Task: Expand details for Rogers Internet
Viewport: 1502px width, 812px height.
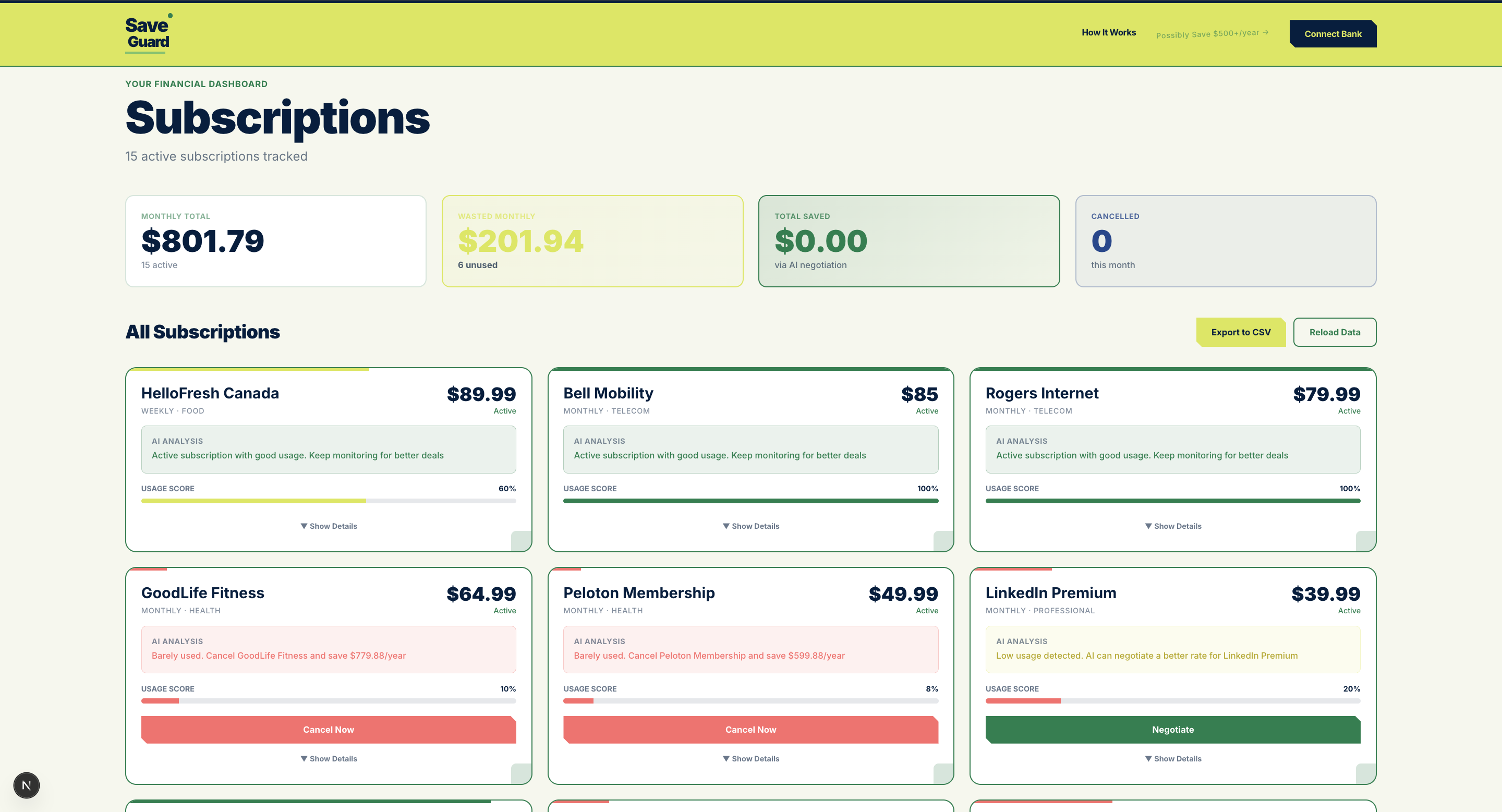Action: [1173, 526]
